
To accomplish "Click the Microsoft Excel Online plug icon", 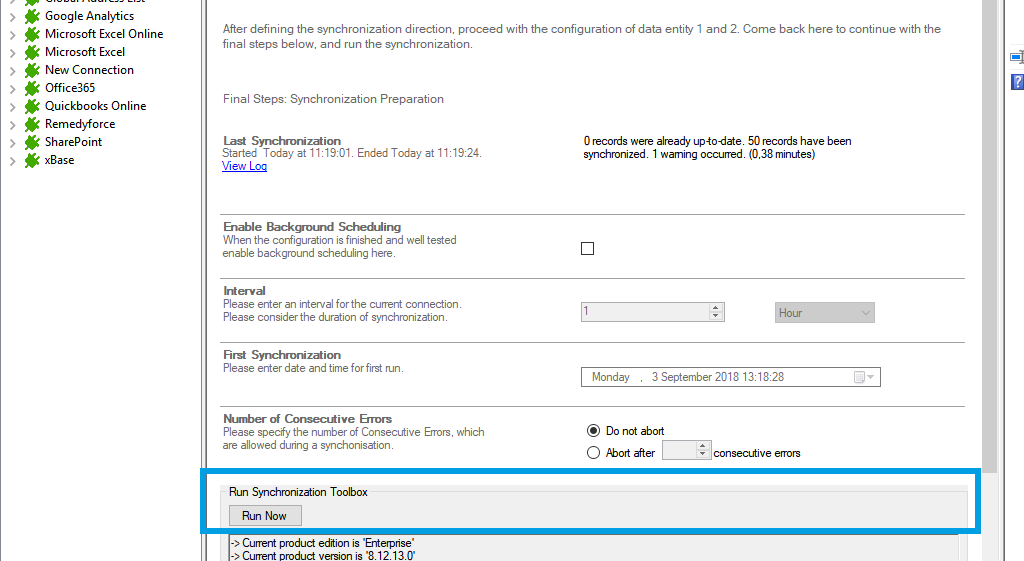I will coord(32,34).
